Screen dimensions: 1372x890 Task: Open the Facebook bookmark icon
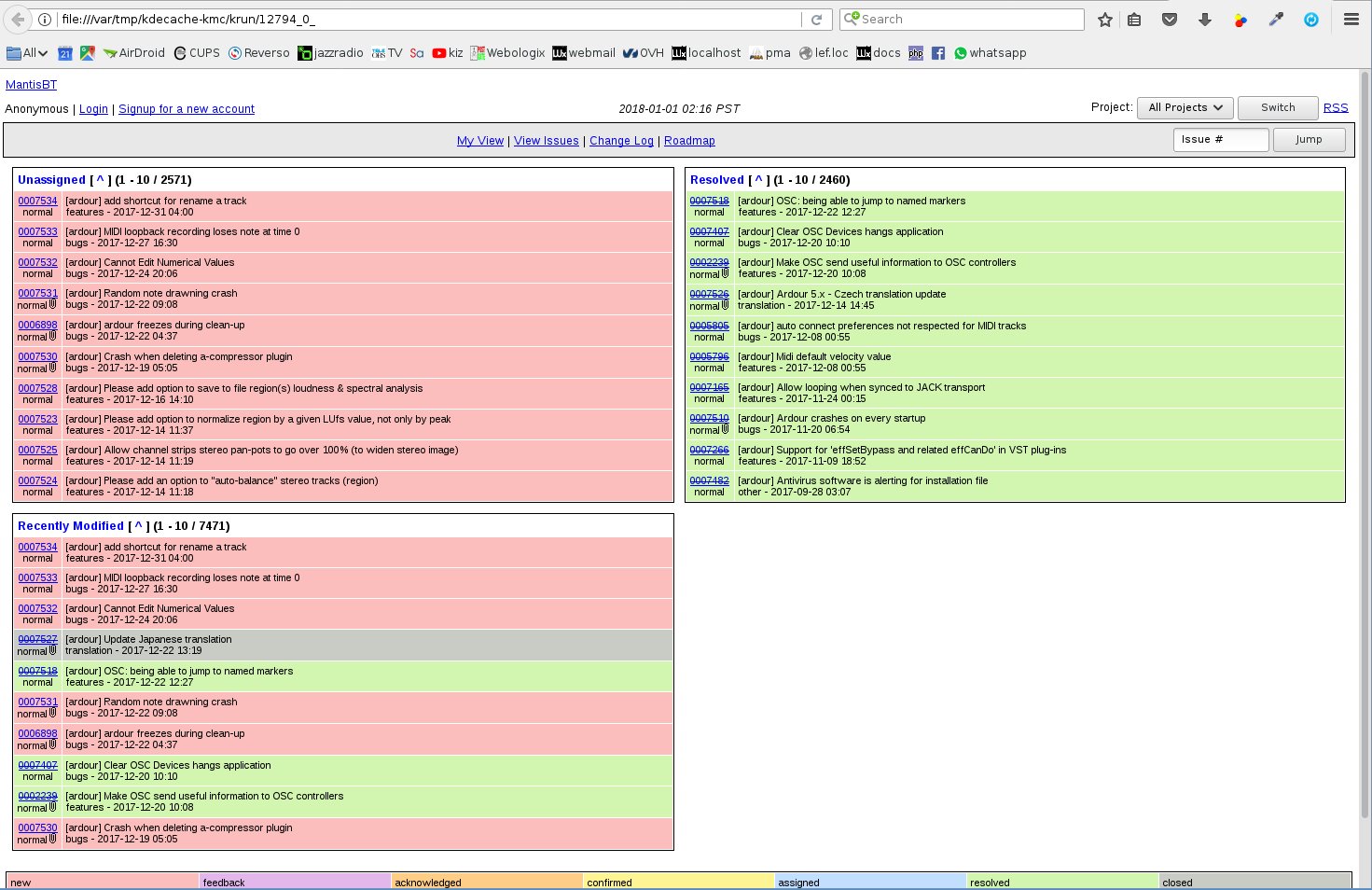point(937,53)
